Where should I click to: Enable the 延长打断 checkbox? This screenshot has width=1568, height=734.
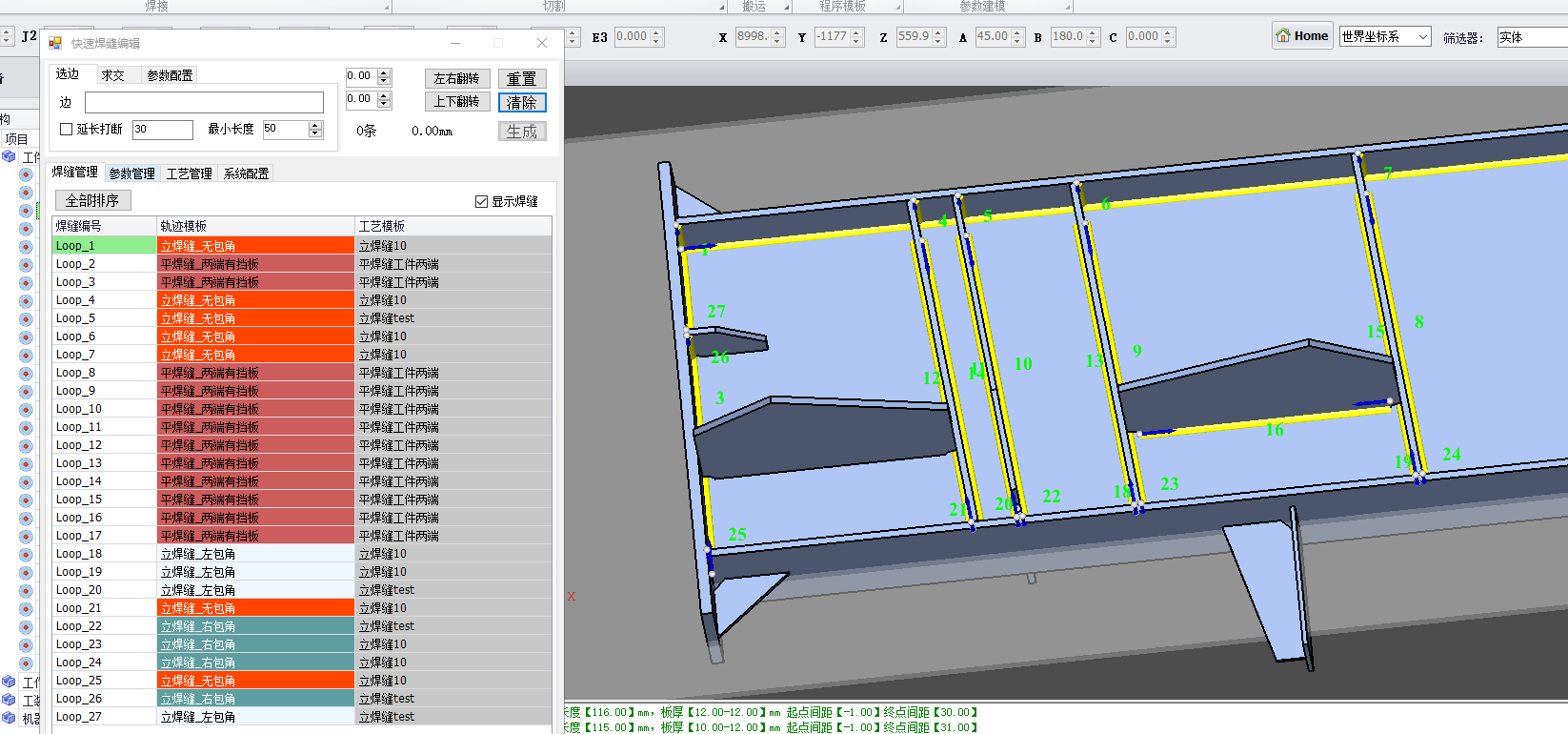coord(67,130)
